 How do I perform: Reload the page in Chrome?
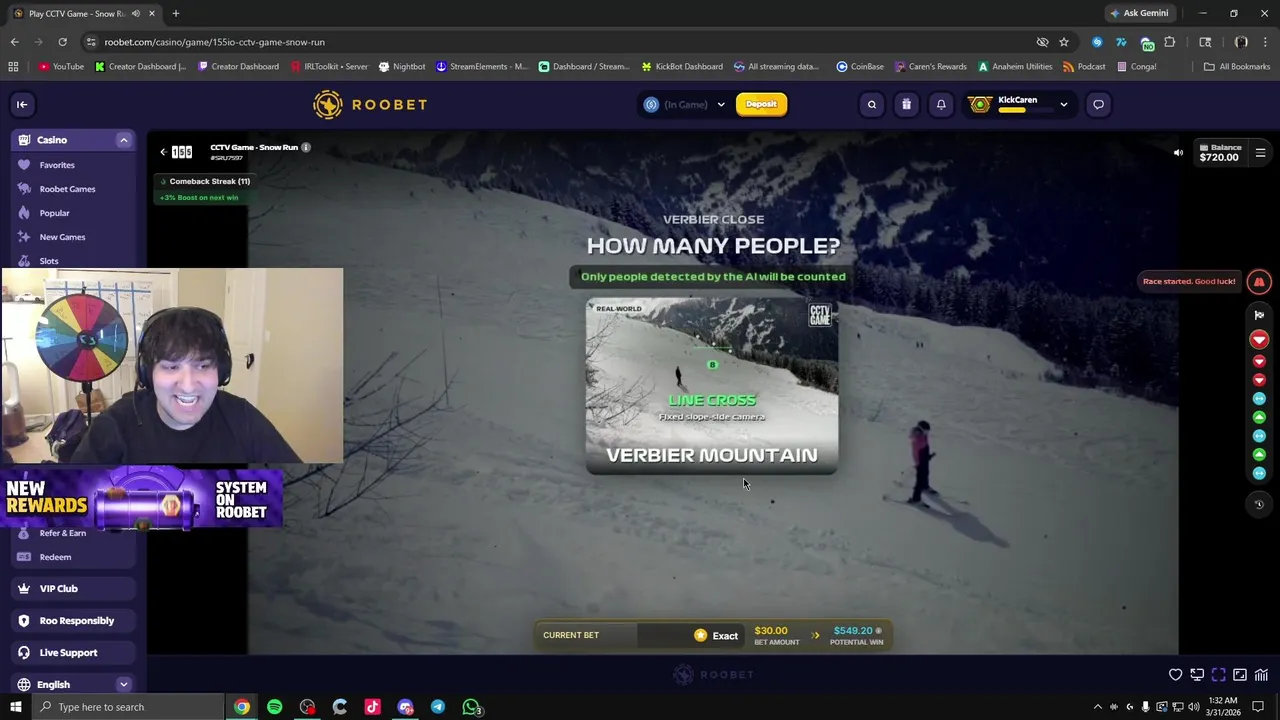62,42
